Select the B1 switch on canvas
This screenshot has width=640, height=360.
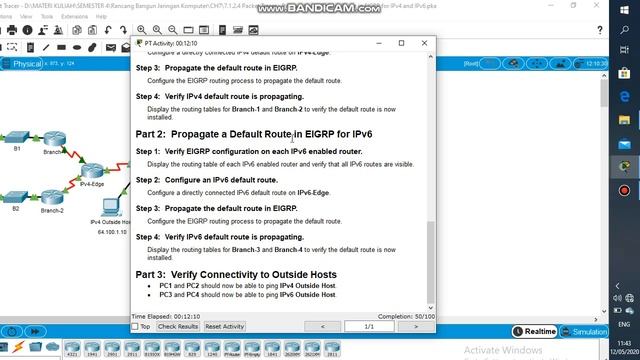pos(16,136)
